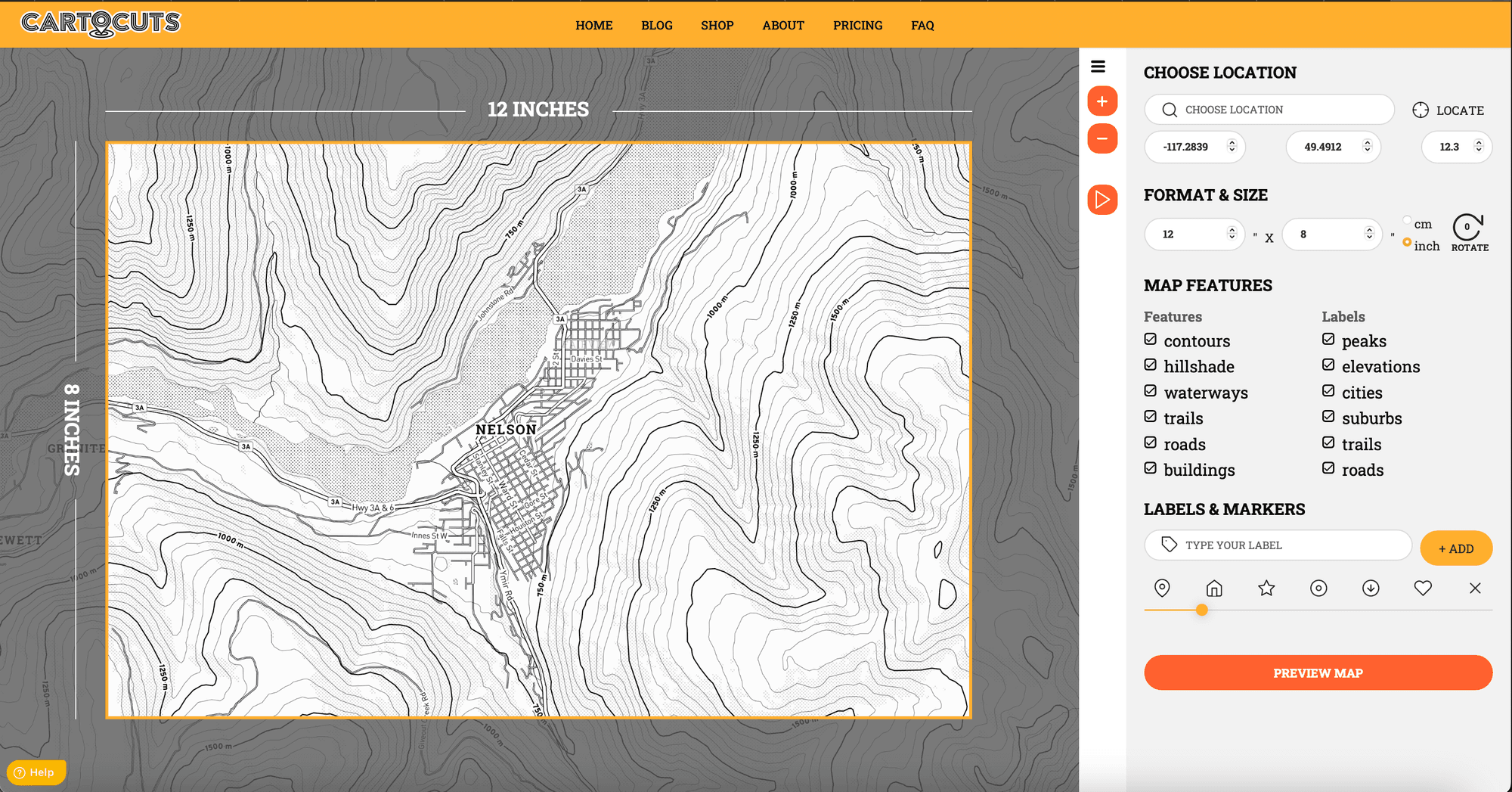This screenshot has width=1512, height=792.
Task: Select the cm unit radio button
Action: [x=1407, y=221]
